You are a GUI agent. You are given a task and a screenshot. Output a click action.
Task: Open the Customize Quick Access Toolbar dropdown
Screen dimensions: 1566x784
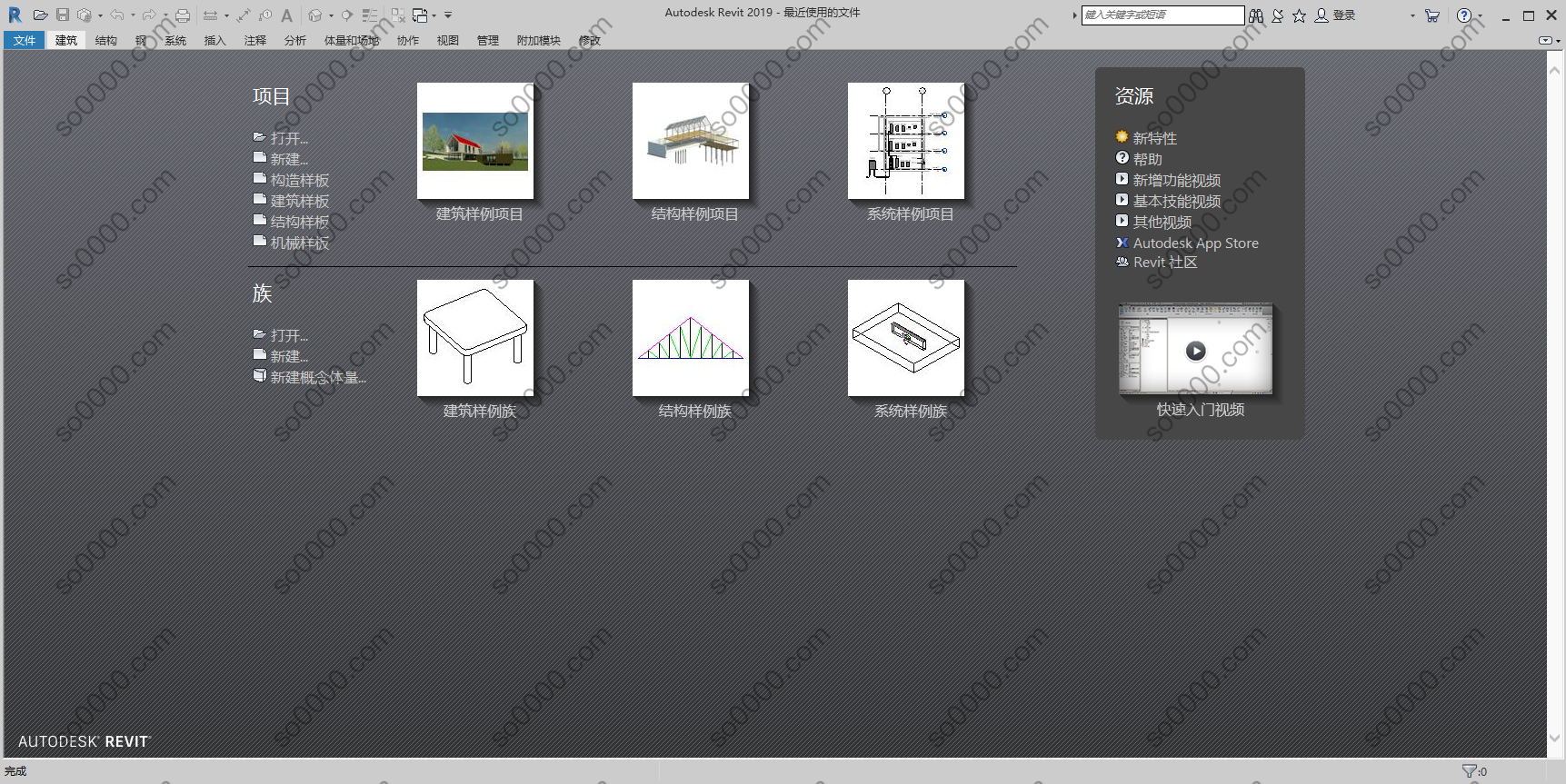(448, 15)
